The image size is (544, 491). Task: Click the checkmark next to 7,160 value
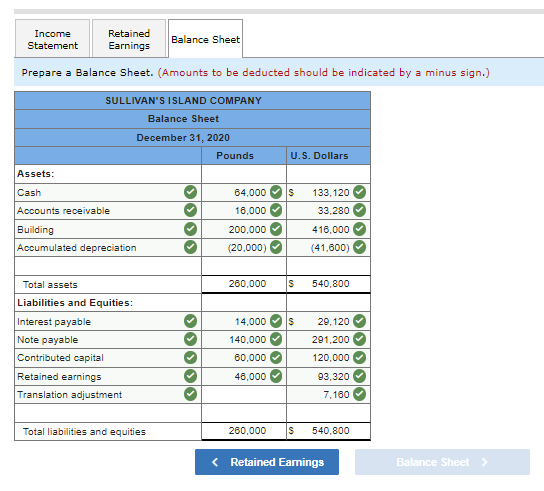click(359, 394)
